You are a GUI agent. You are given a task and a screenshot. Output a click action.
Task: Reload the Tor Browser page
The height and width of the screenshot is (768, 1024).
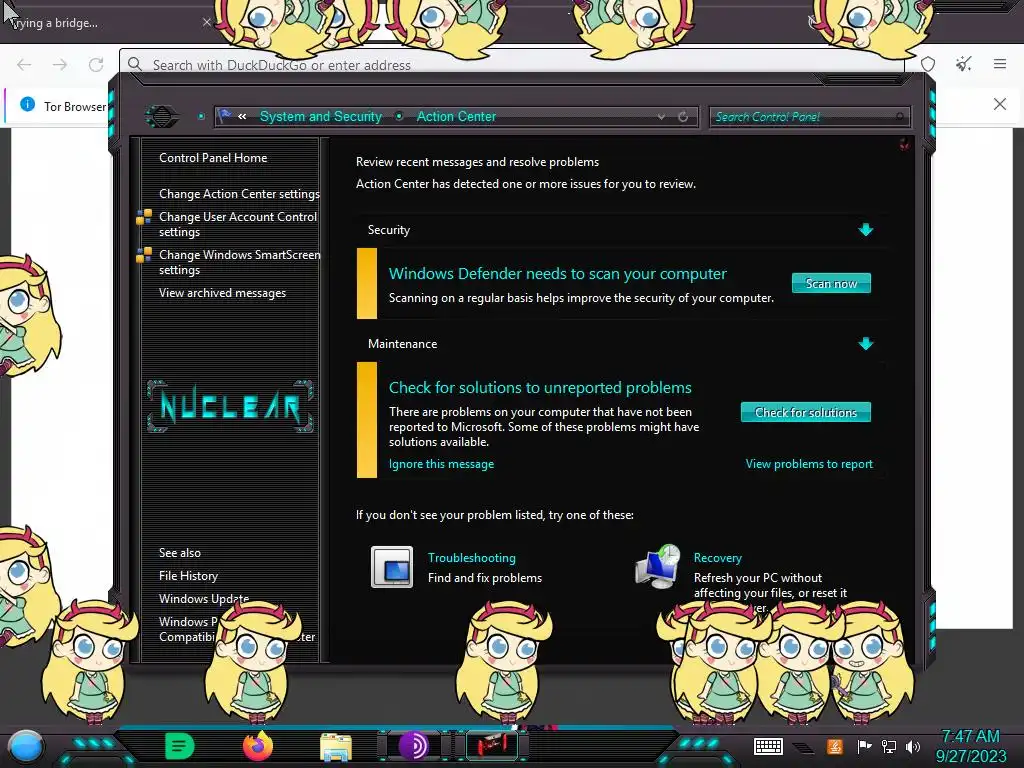(96, 65)
